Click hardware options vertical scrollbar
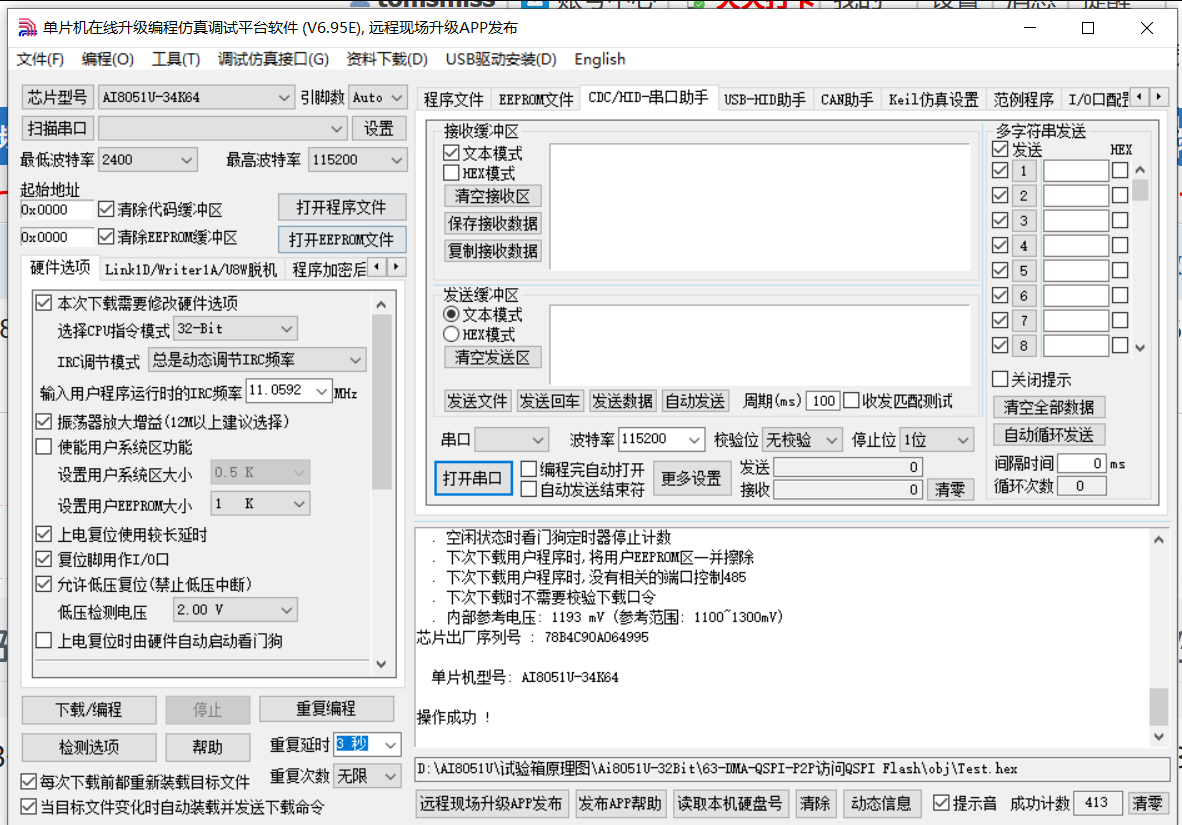1182x825 pixels. [x=381, y=483]
